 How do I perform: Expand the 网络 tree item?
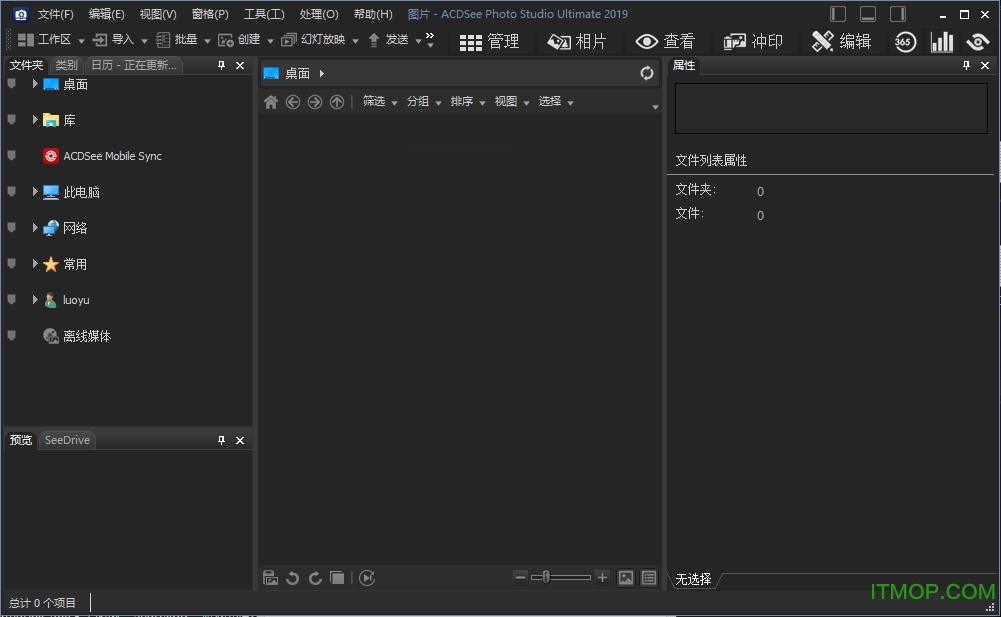click(x=36, y=228)
